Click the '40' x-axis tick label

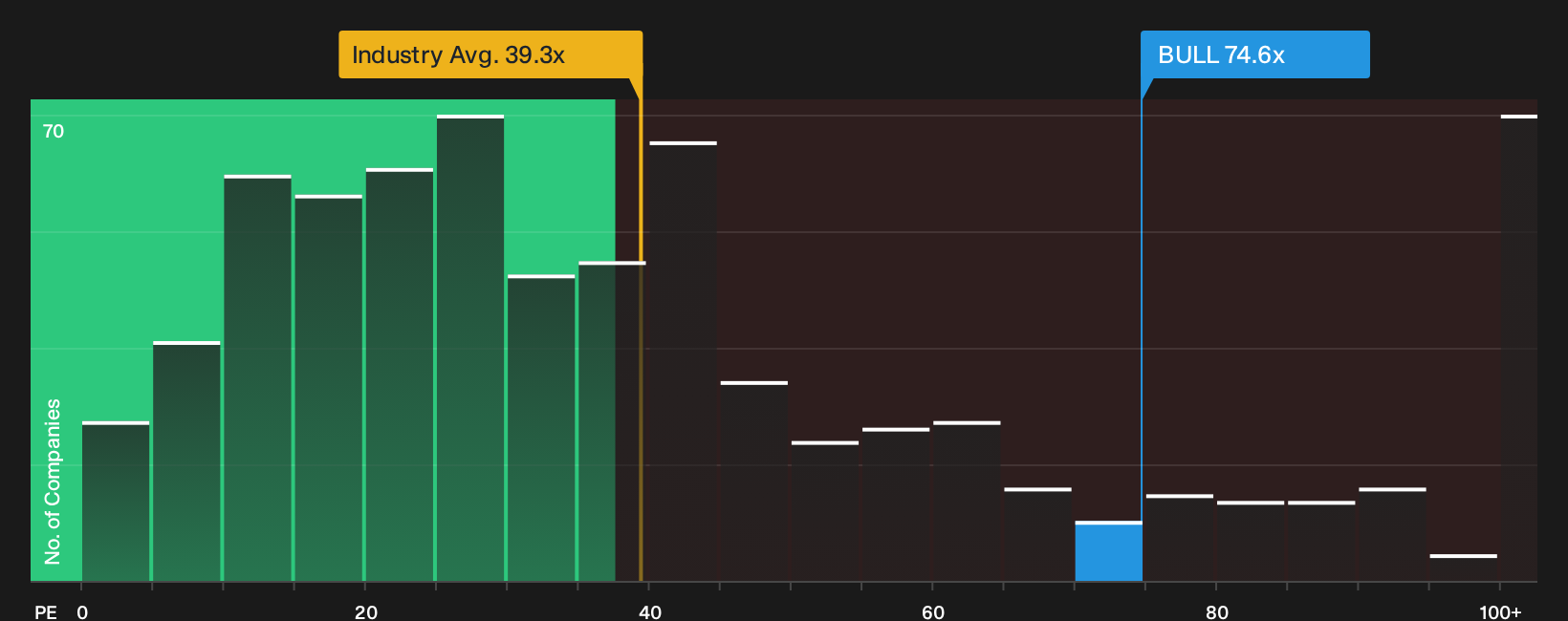point(650,612)
